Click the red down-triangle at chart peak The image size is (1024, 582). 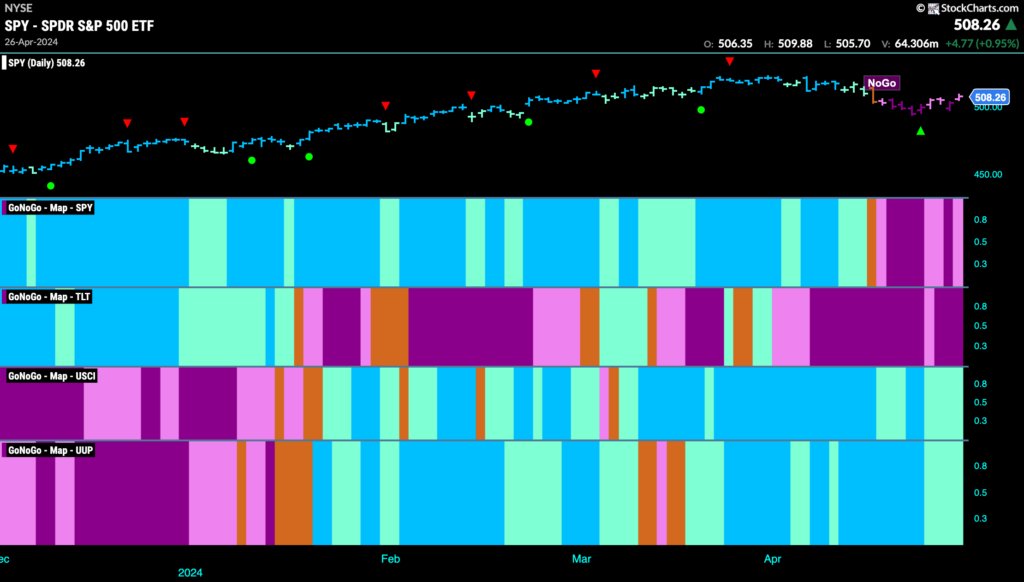(729, 61)
